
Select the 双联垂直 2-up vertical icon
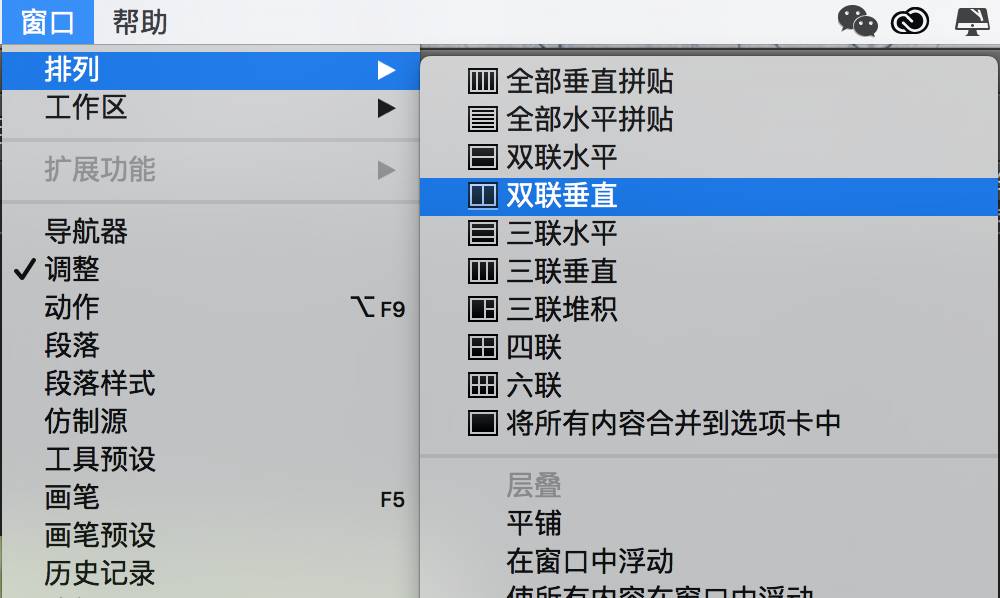tap(482, 196)
